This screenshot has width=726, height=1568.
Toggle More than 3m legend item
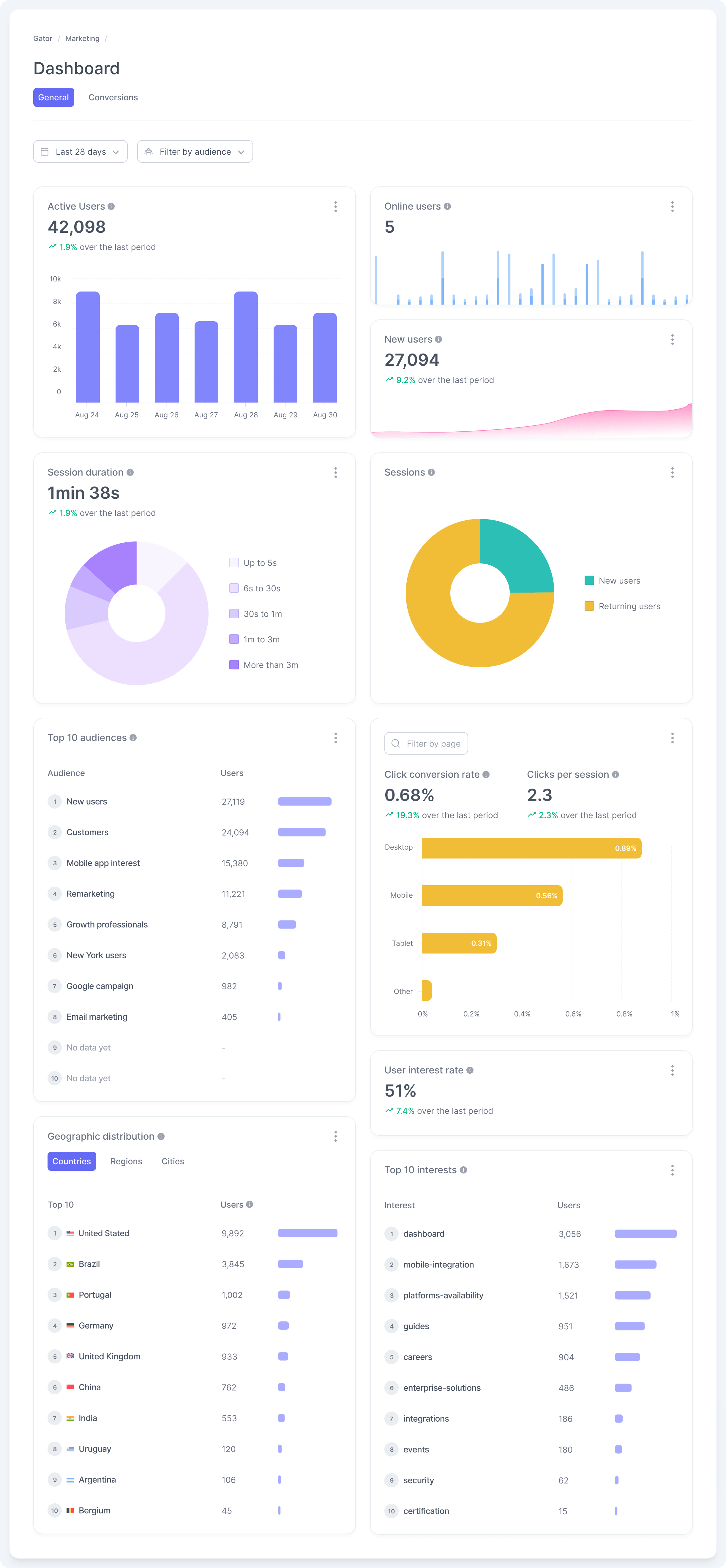pos(264,665)
